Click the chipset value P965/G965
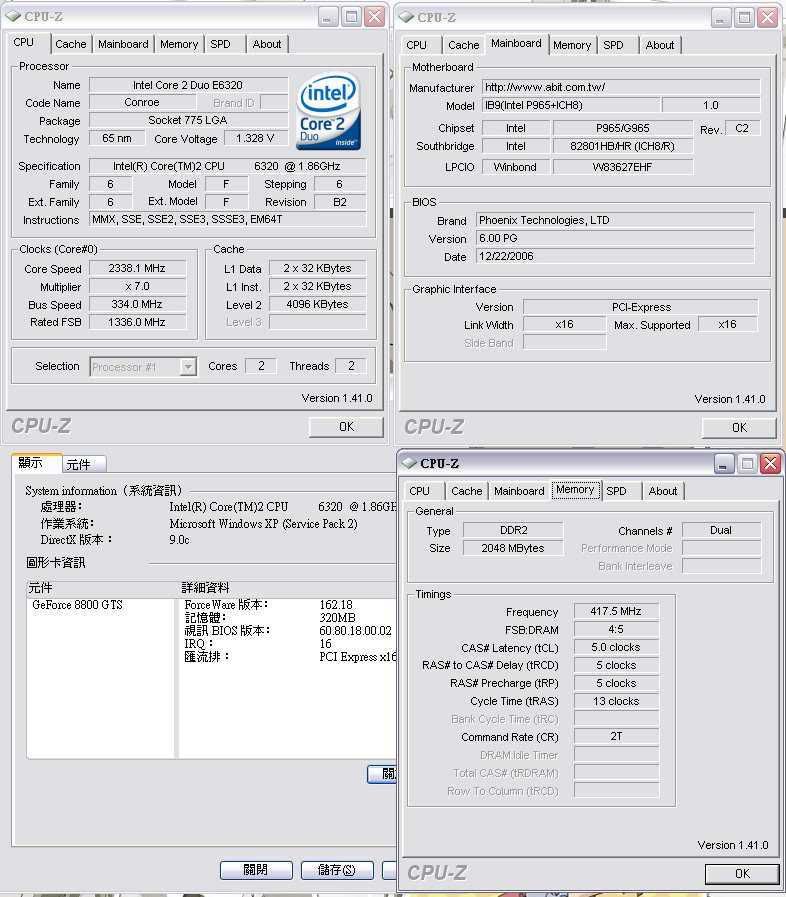786x897 pixels. [x=622, y=128]
